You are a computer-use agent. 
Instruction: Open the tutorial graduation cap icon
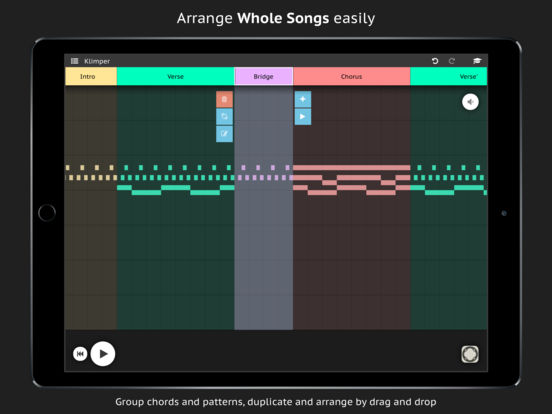pos(477,61)
